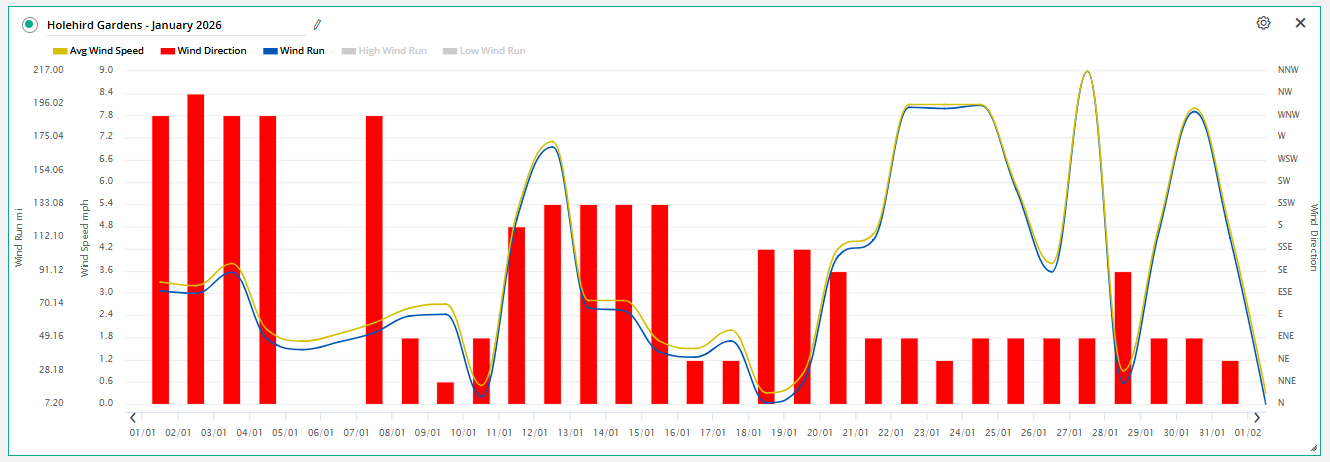This screenshot has width=1330, height=462.
Task: Click the short red bar at 09/01
Action: point(445,393)
